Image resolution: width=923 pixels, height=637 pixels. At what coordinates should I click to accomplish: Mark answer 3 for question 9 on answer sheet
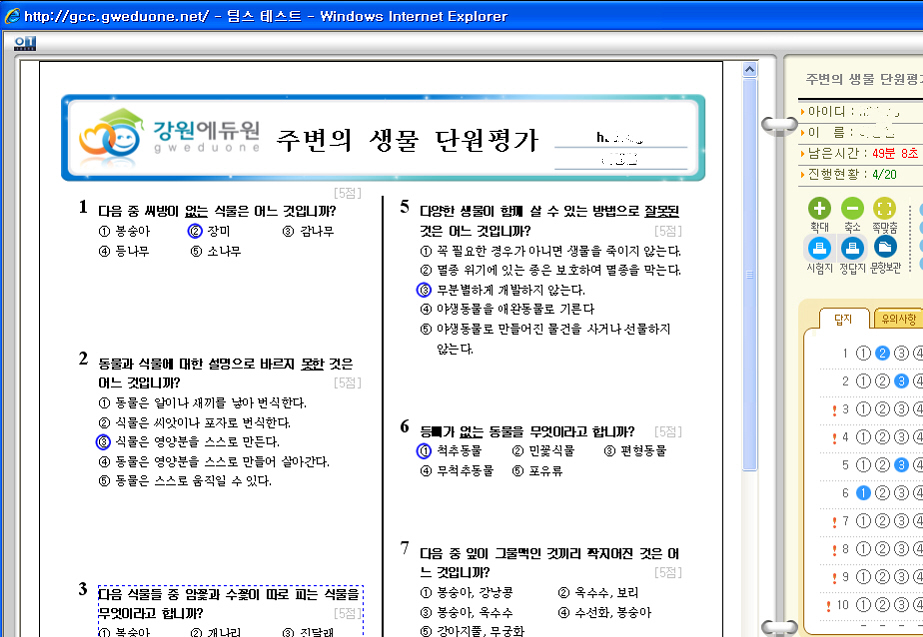[901, 577]
